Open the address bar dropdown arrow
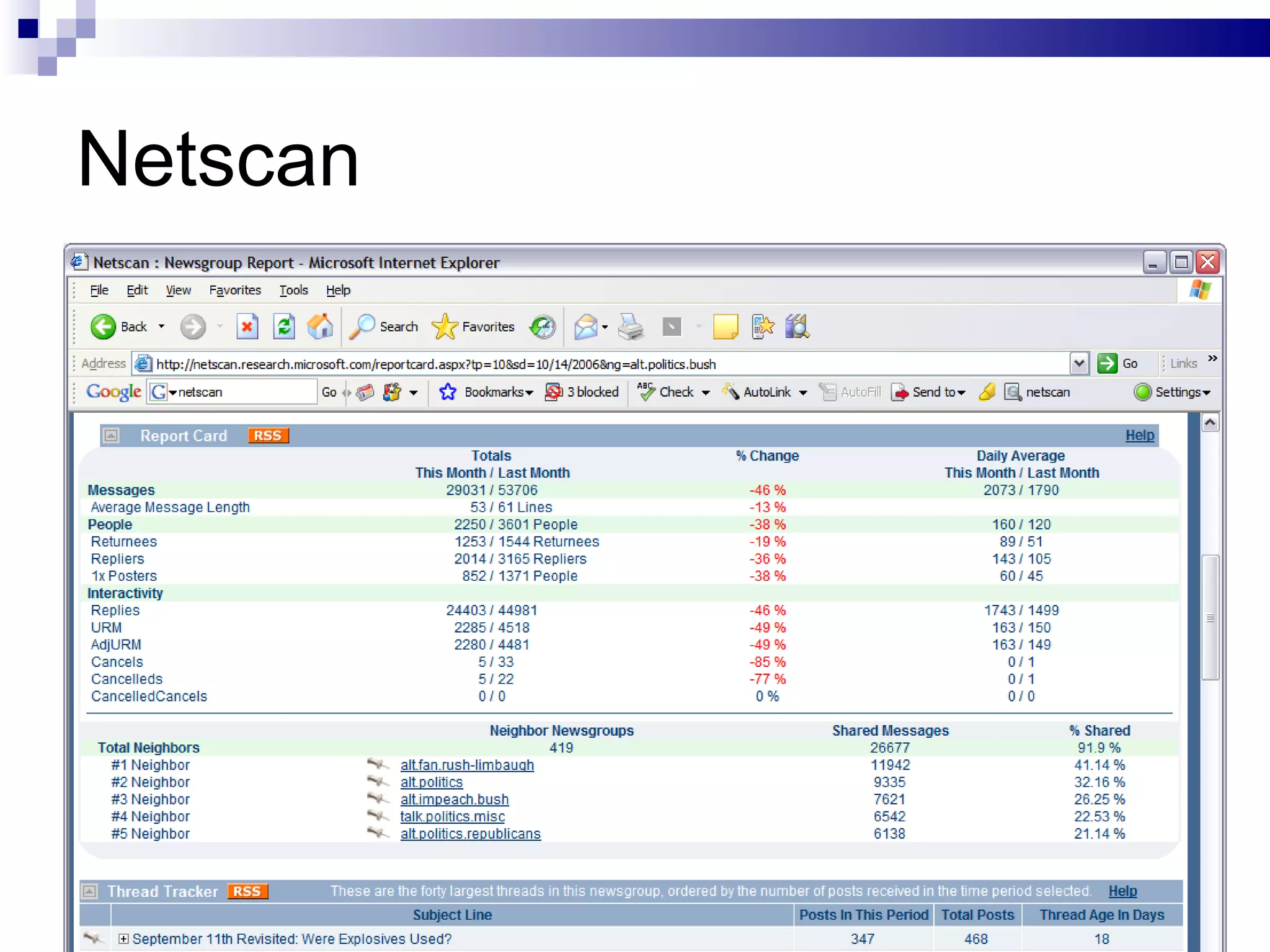The image size is (1270, 952). [x=1079, y=363]
